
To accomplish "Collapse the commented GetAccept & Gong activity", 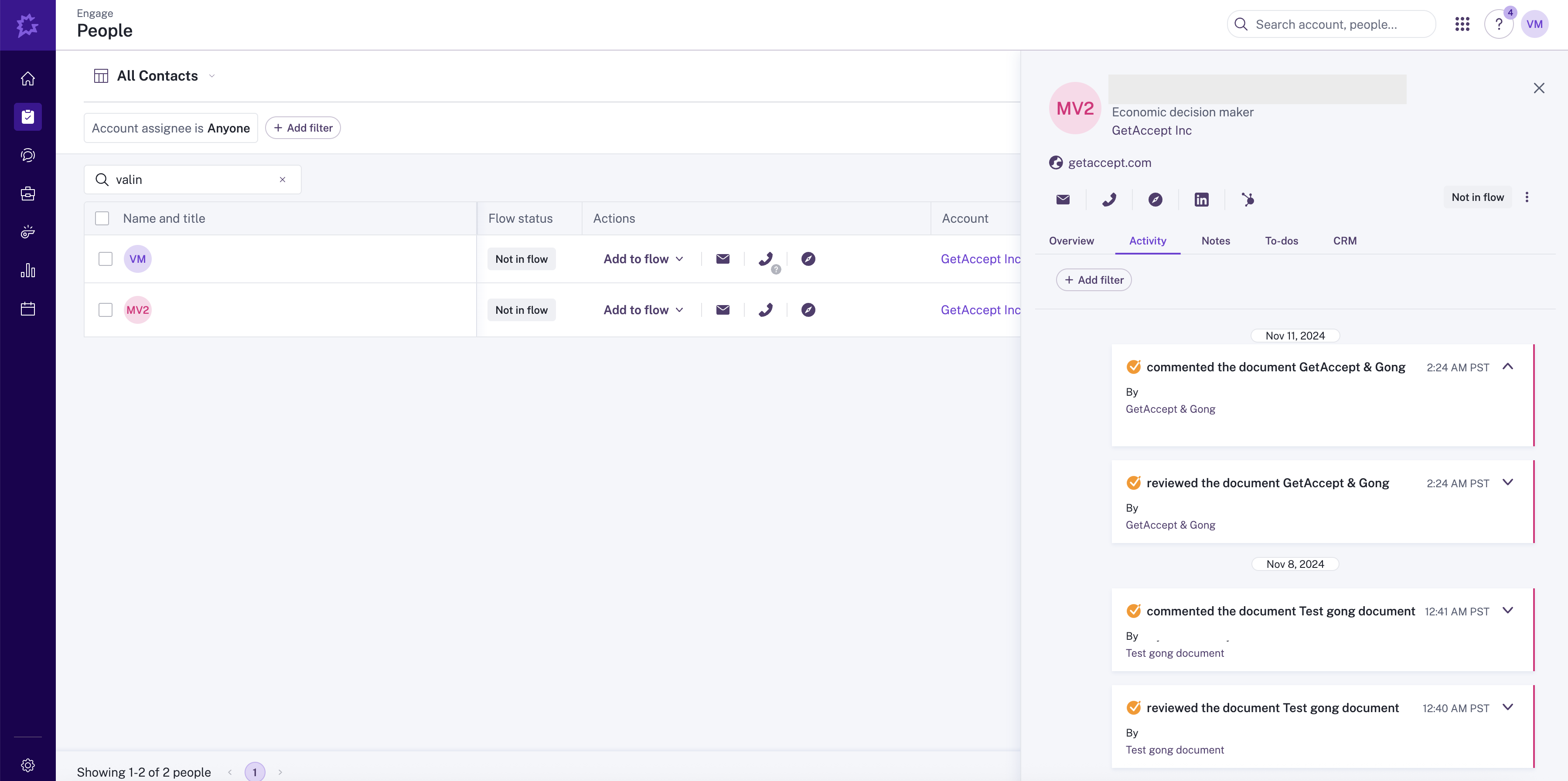I will (1507, 366).
